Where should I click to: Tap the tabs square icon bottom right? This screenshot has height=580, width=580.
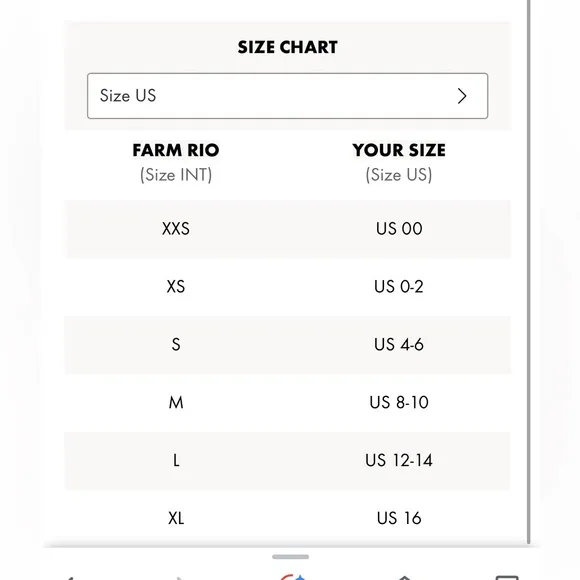507,577
